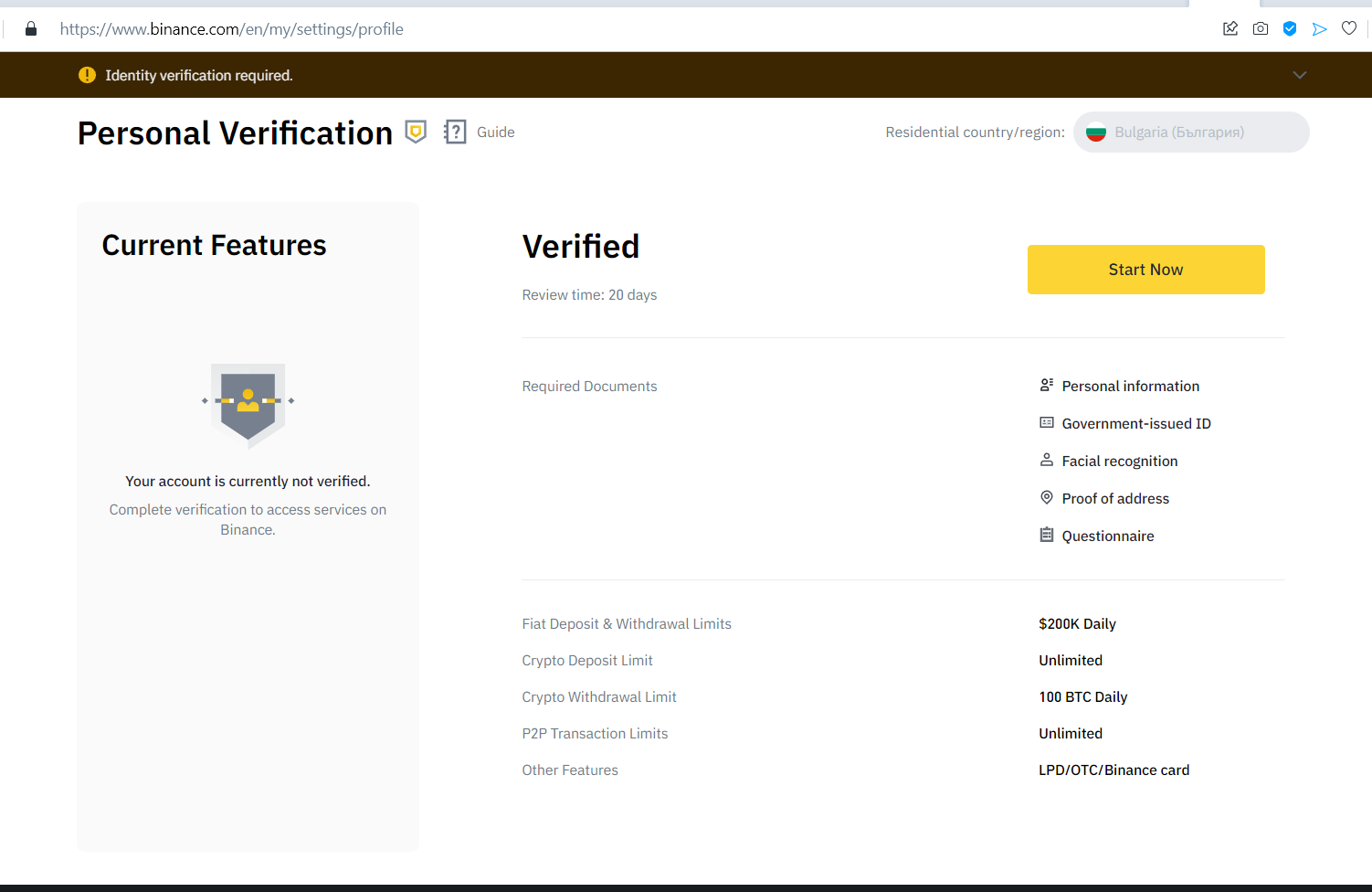1372x892 pixels.
Task: Click '100 BTC Daily' value
Action: pyautogui.click(x=1083, y=697)
